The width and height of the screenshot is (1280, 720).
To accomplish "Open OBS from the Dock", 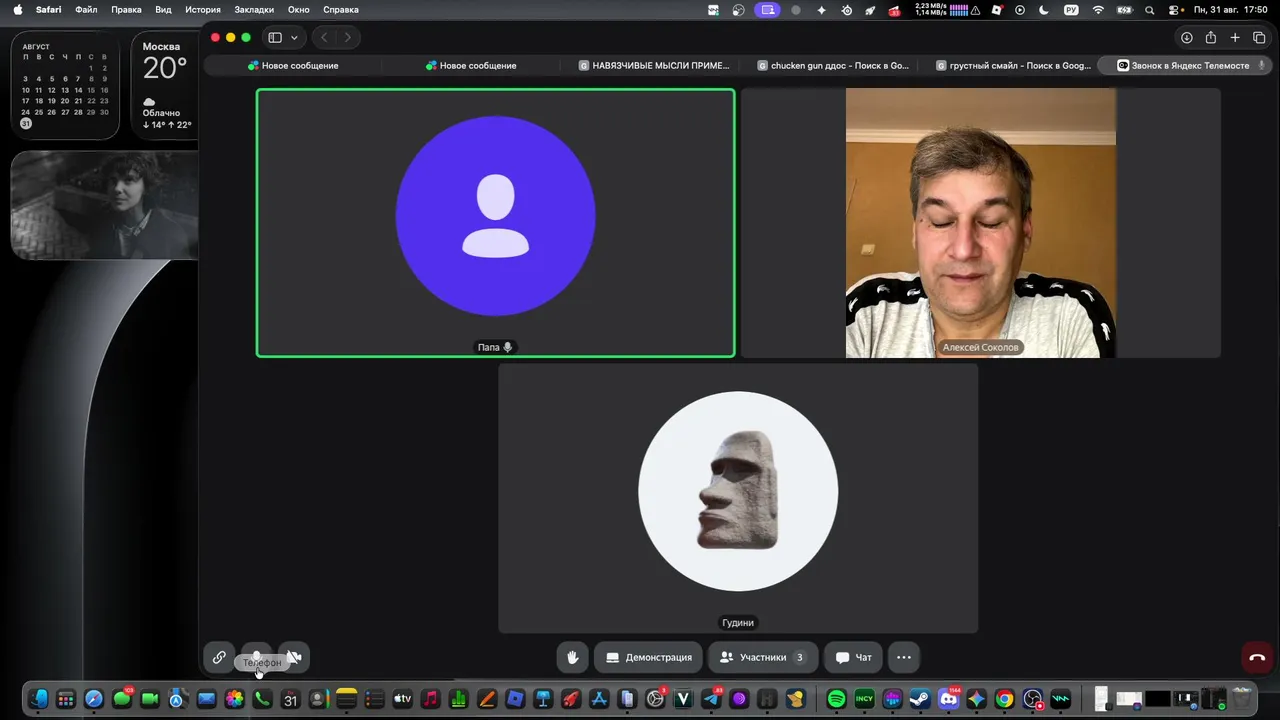I will pos(1033,699).
